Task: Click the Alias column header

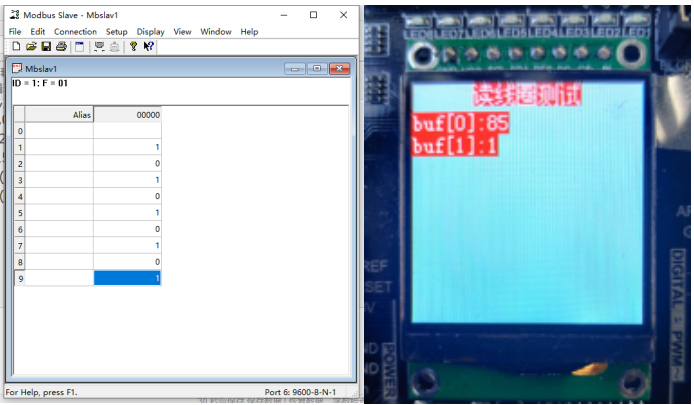Action: click(x=59, y=115)
